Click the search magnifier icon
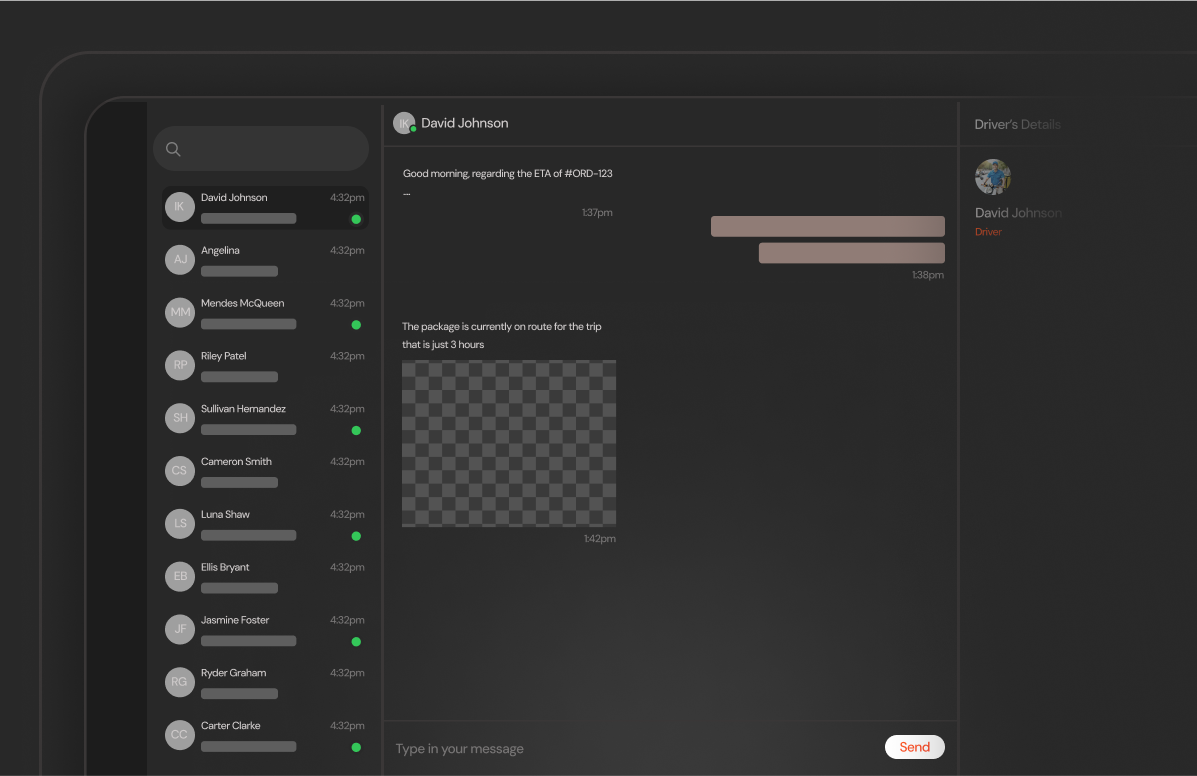Viewport: 1197px width, 776px height. (173, 149)
